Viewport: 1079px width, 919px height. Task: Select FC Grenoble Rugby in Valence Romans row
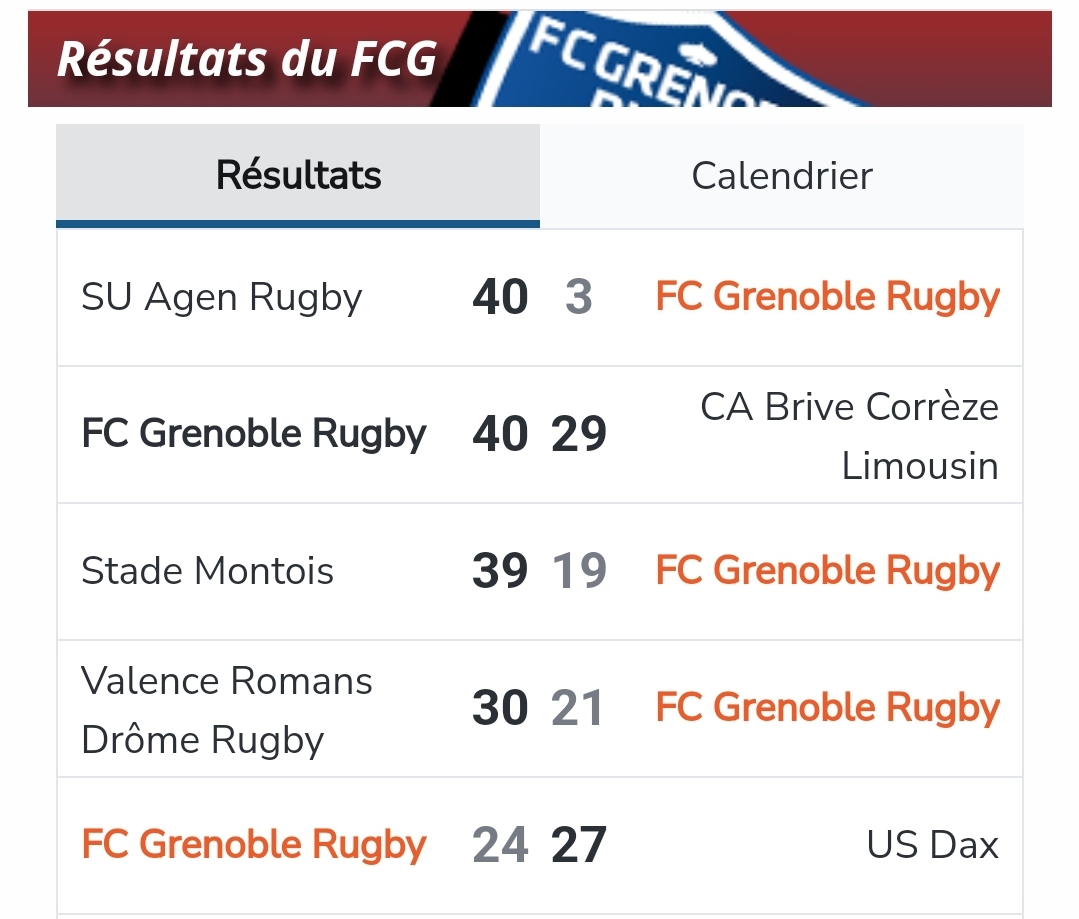(x=827, y=708)
